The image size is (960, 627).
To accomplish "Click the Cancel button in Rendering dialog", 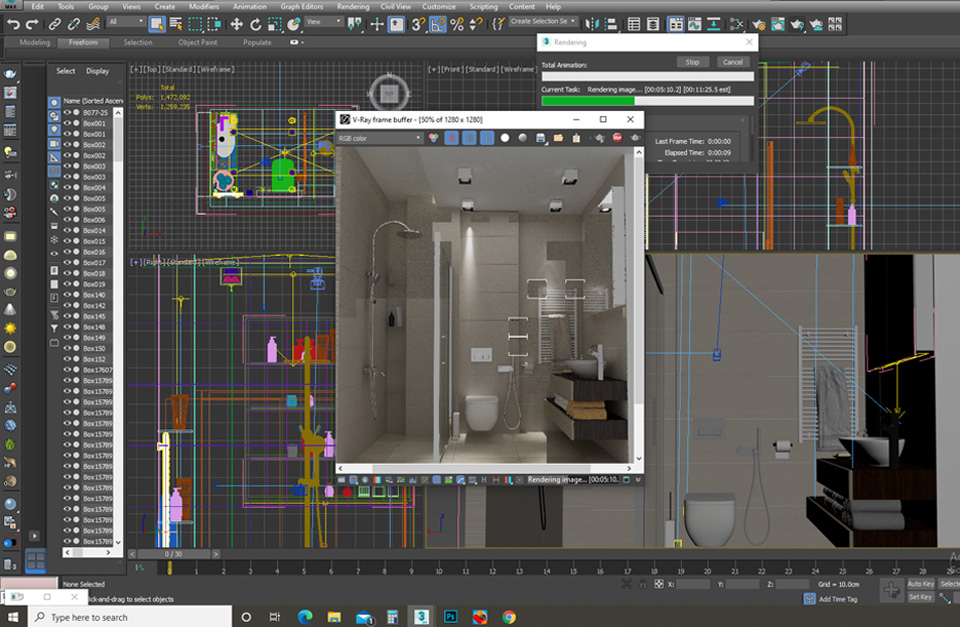I will (x=733, y=62).
